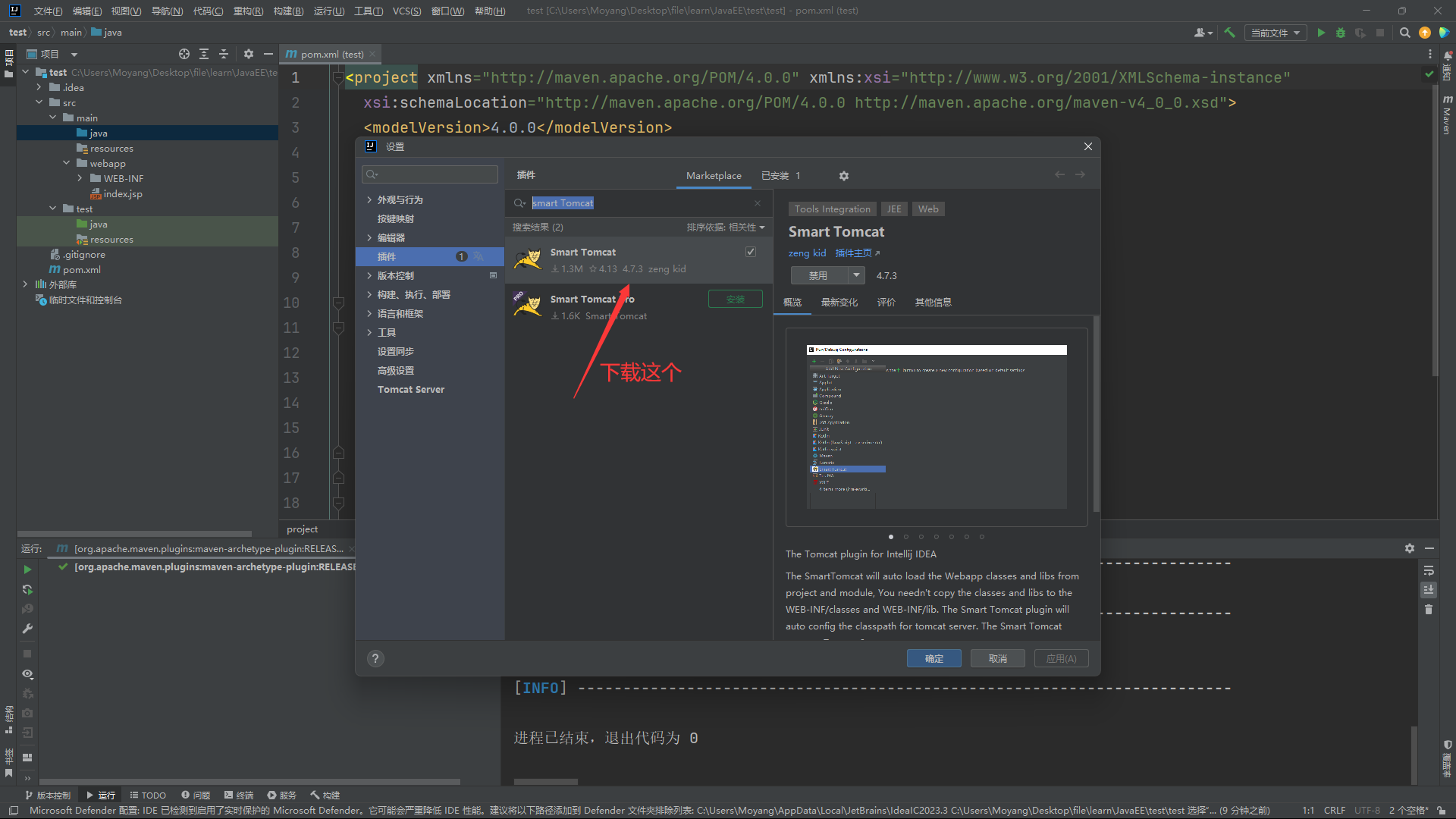Open Maven side tool window
The width and height of the screenshot is (1456, 819).
pos(1447,115)
